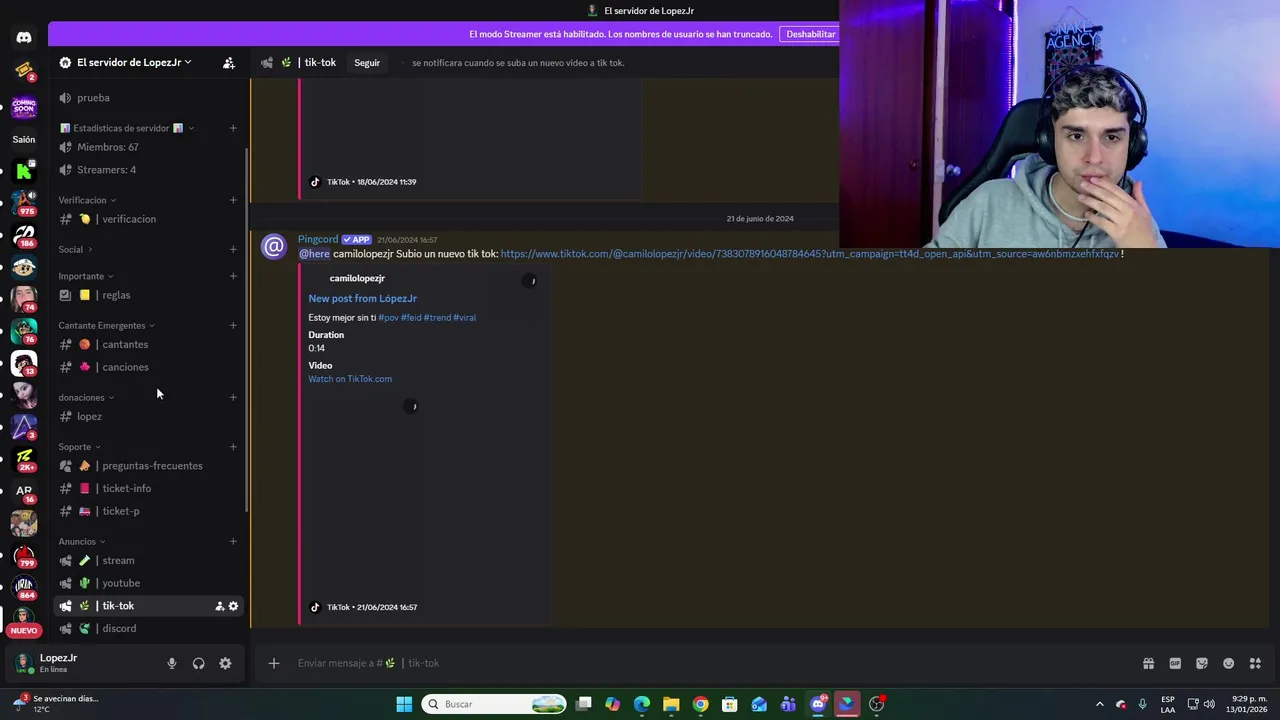Add channel to Cantante Emergentes category
Viewport: 1280px width, 720px height.
(x=233, y=325)
